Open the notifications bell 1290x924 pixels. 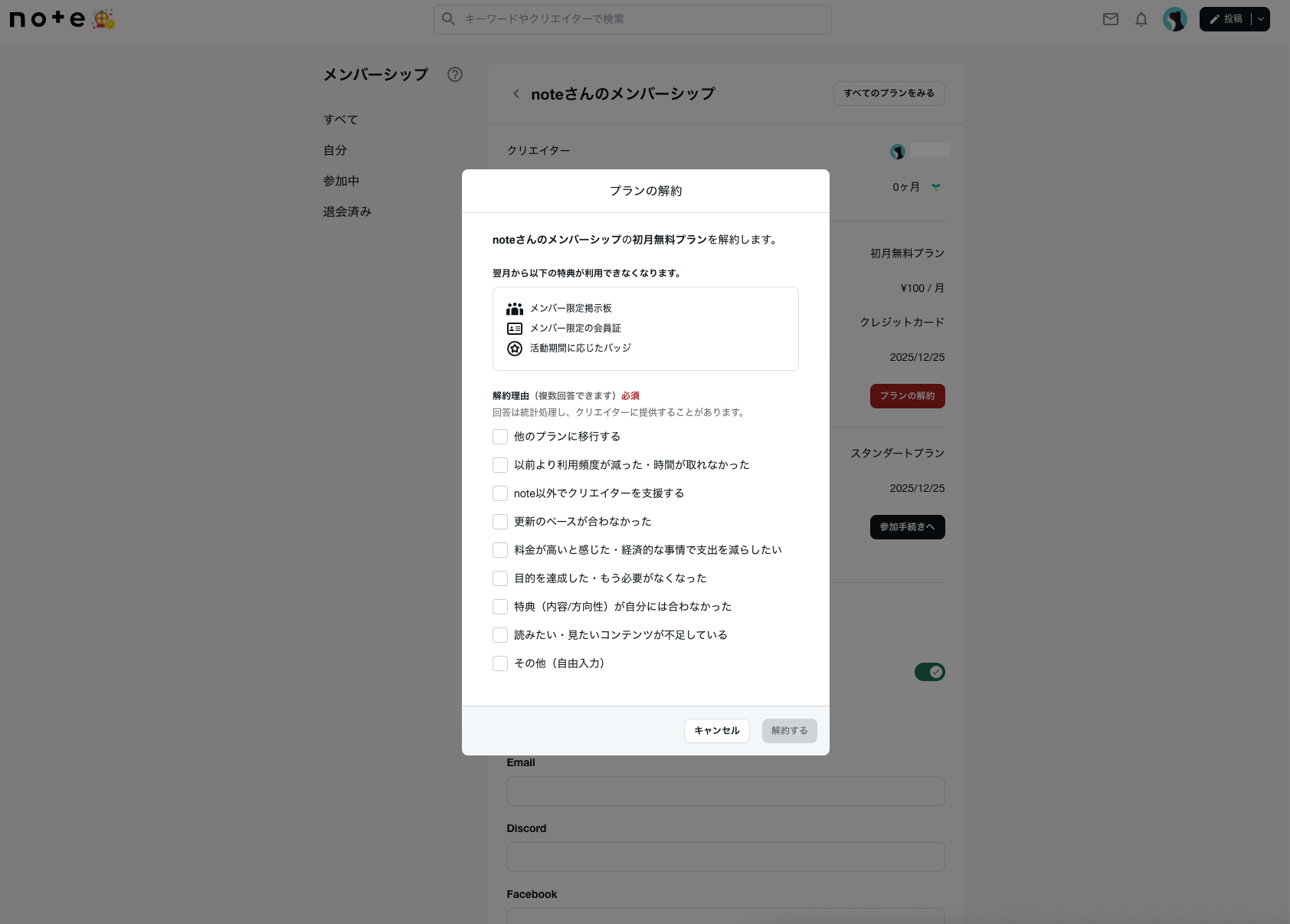click(x=1141, y=19)
